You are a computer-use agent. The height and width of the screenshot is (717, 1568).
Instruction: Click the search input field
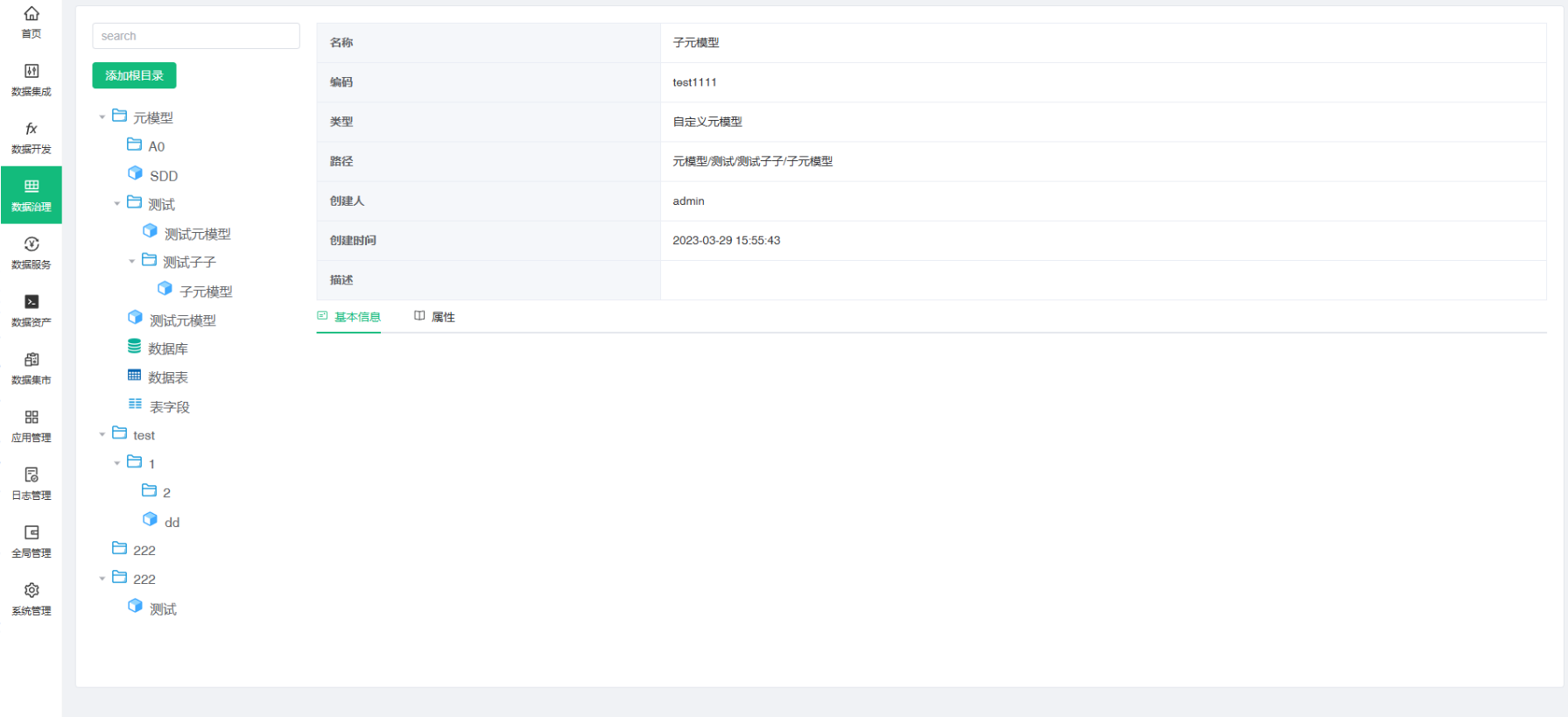(195, 36)
